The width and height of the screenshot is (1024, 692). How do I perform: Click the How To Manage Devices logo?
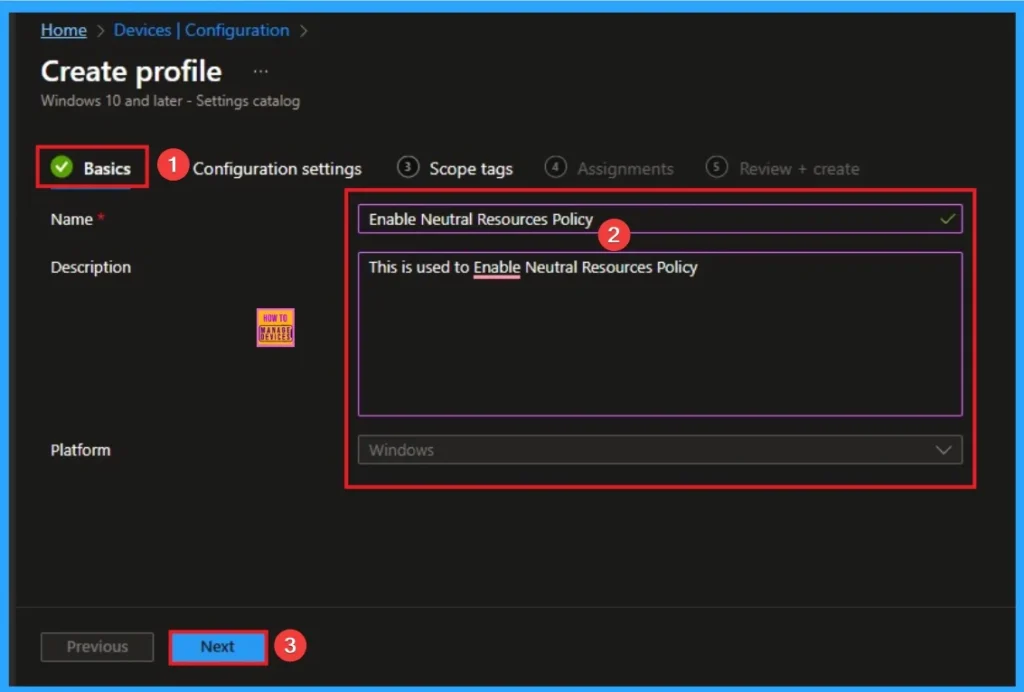pos(275,327)
